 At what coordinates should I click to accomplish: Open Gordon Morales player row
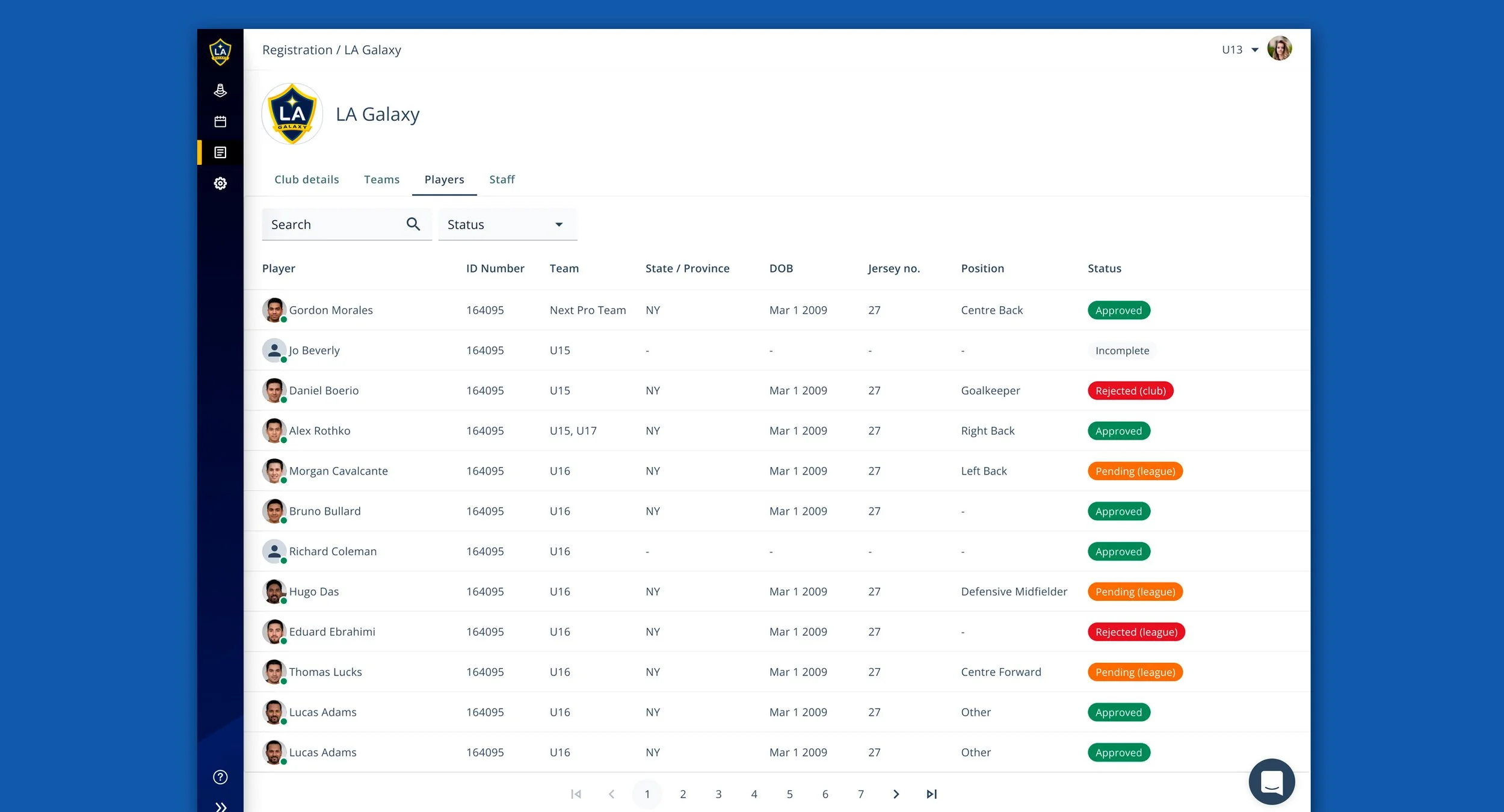(x=330, y=310)
